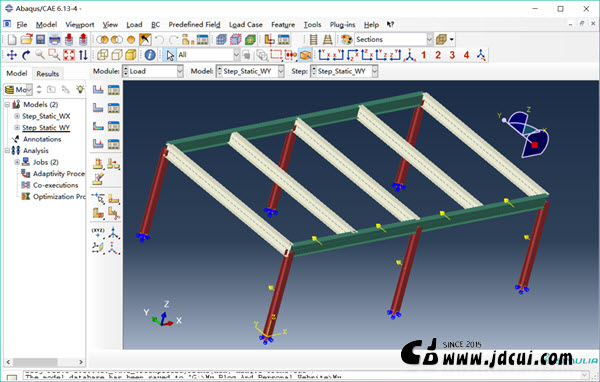Select Optimization Processes in the model tree
Image resolution: width=600 pixels, height=382 pixels.
coord(59,196)
